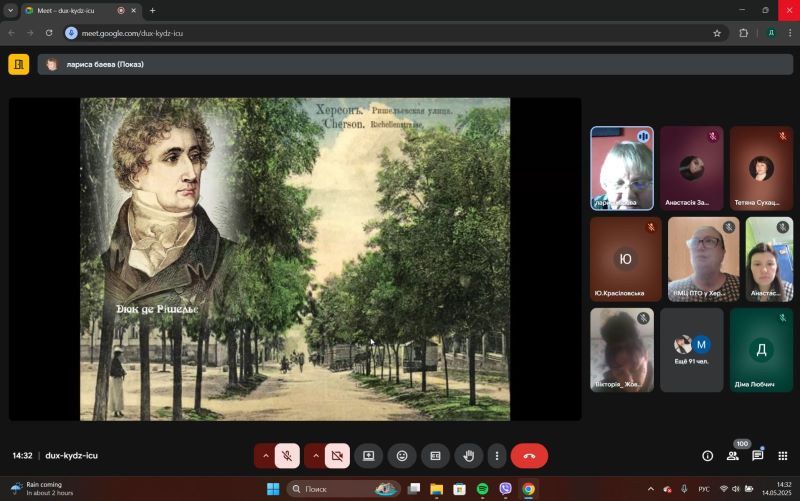Viewport: 800px width, 501px height.
Task: Click Chrome icon in taskbar
Action: pos(528,489)
